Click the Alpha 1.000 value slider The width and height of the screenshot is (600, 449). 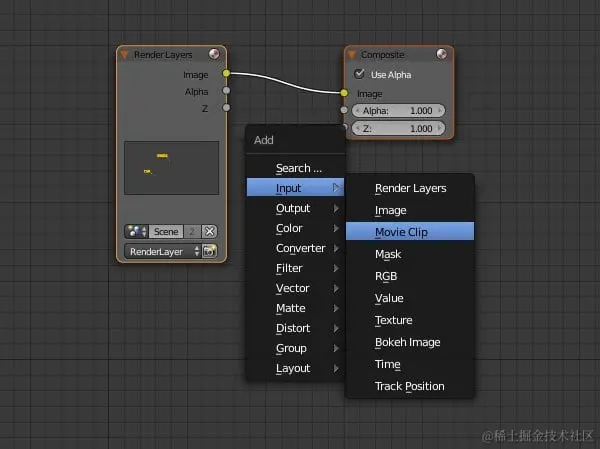pyautogui.click(x=398, y=111)
